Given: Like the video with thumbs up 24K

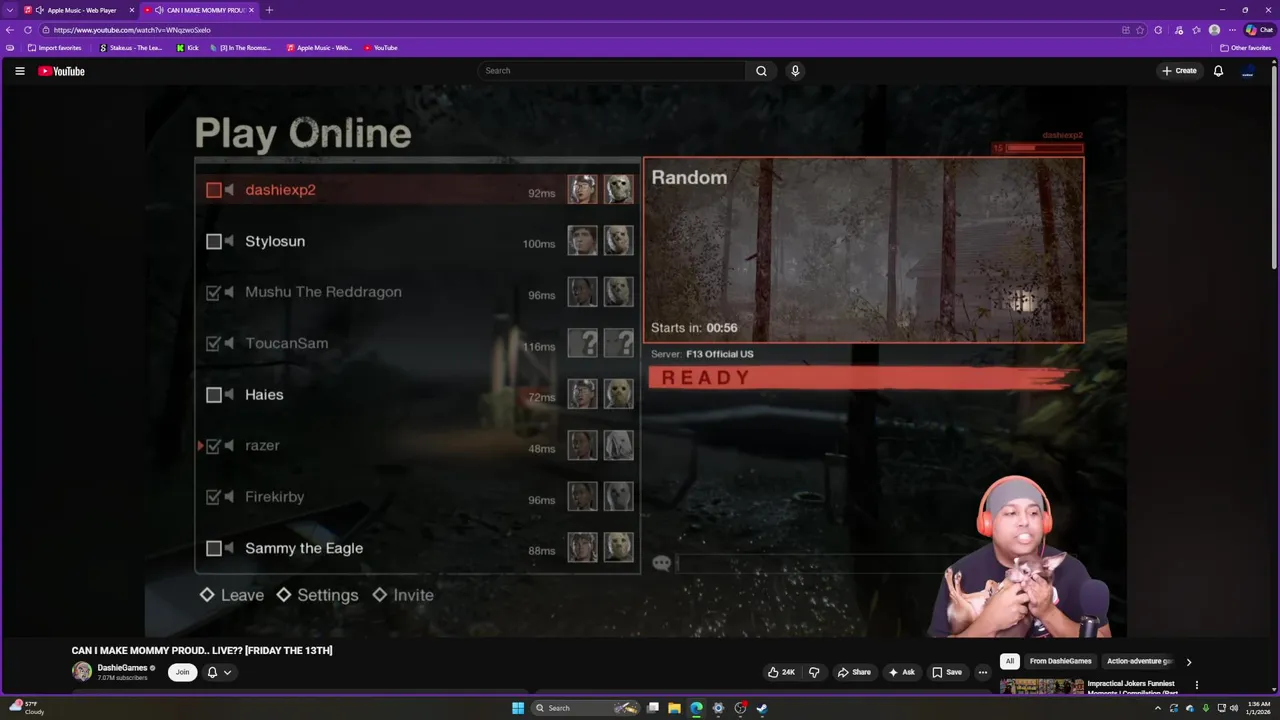Looking at the screenshot, I should pyautogui.click(x=781, y=672).
